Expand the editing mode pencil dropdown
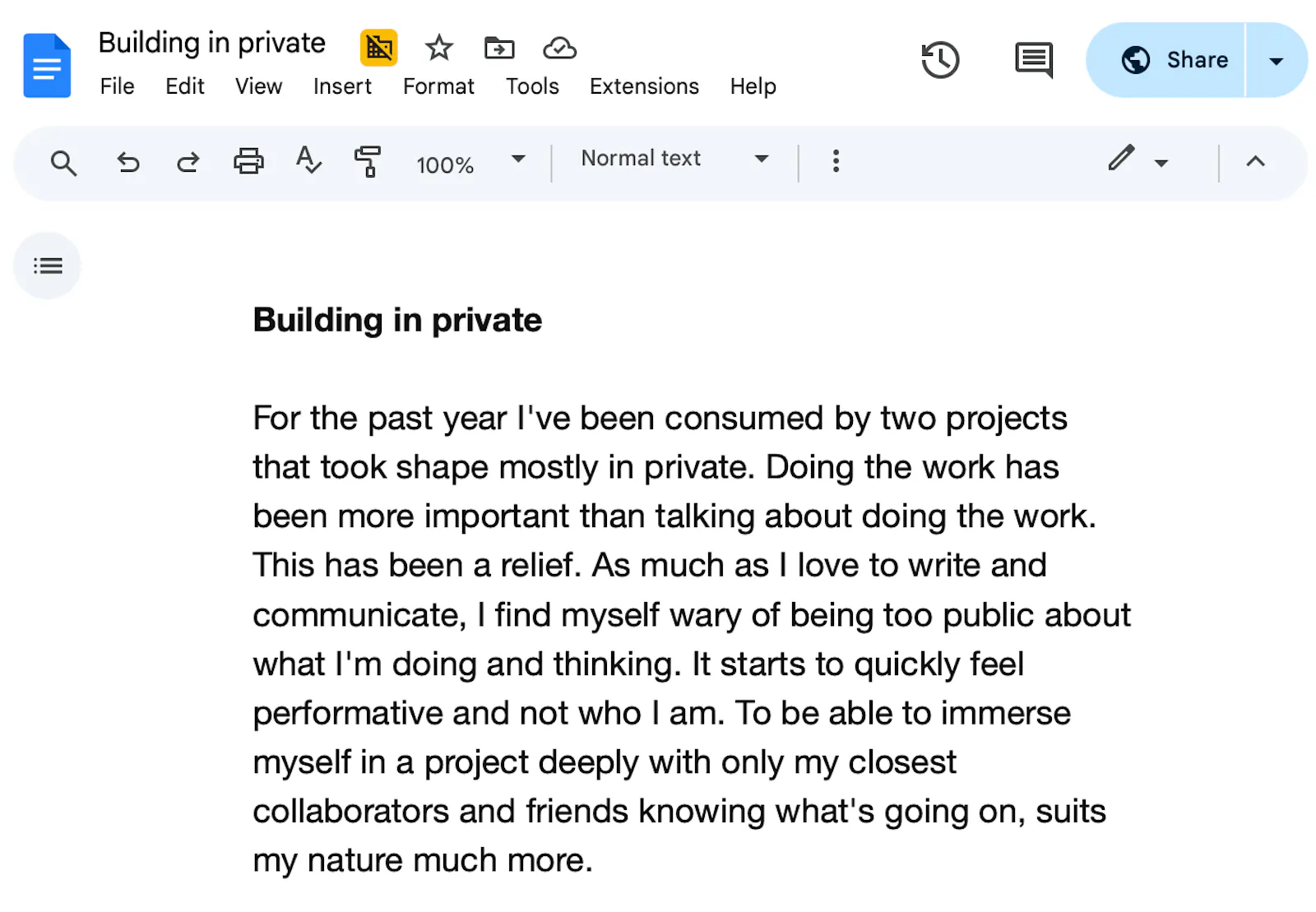Image resolution: width=1316 pixels, height=912 pixels. [x=1138, y=160]
